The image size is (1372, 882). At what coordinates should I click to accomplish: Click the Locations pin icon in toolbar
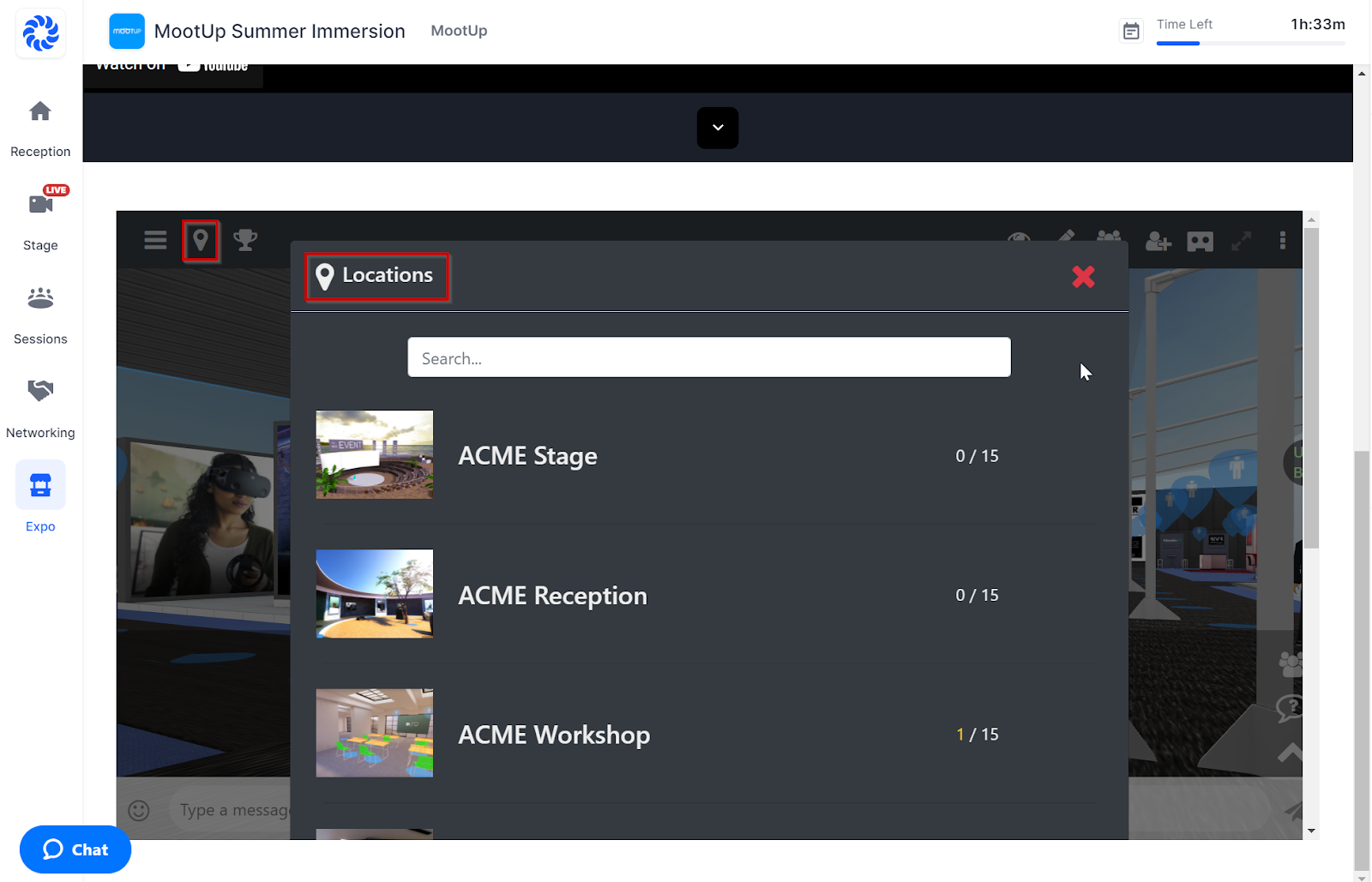pos(201,240)
